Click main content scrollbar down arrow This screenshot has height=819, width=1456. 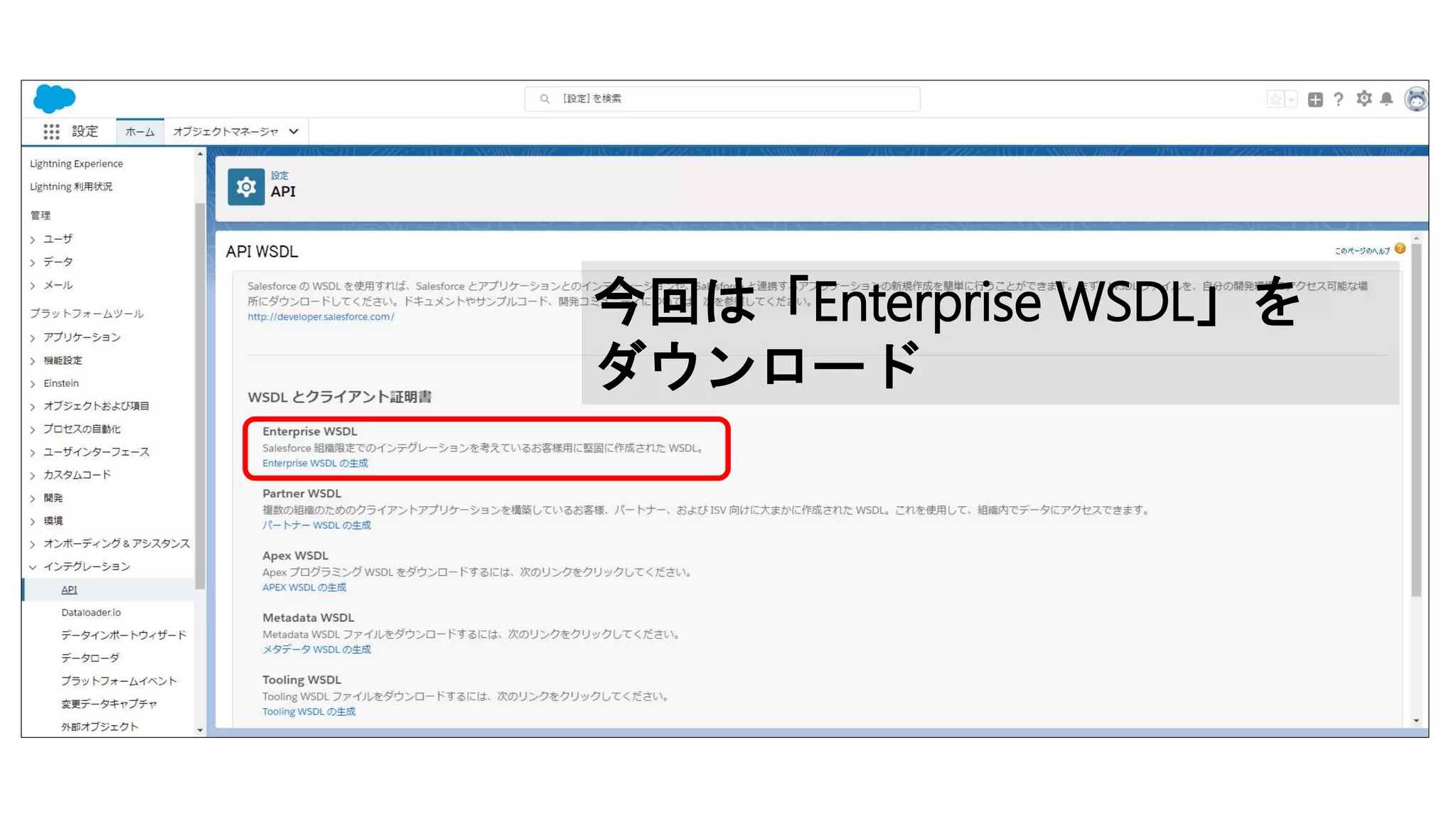tap(1416, 720)
